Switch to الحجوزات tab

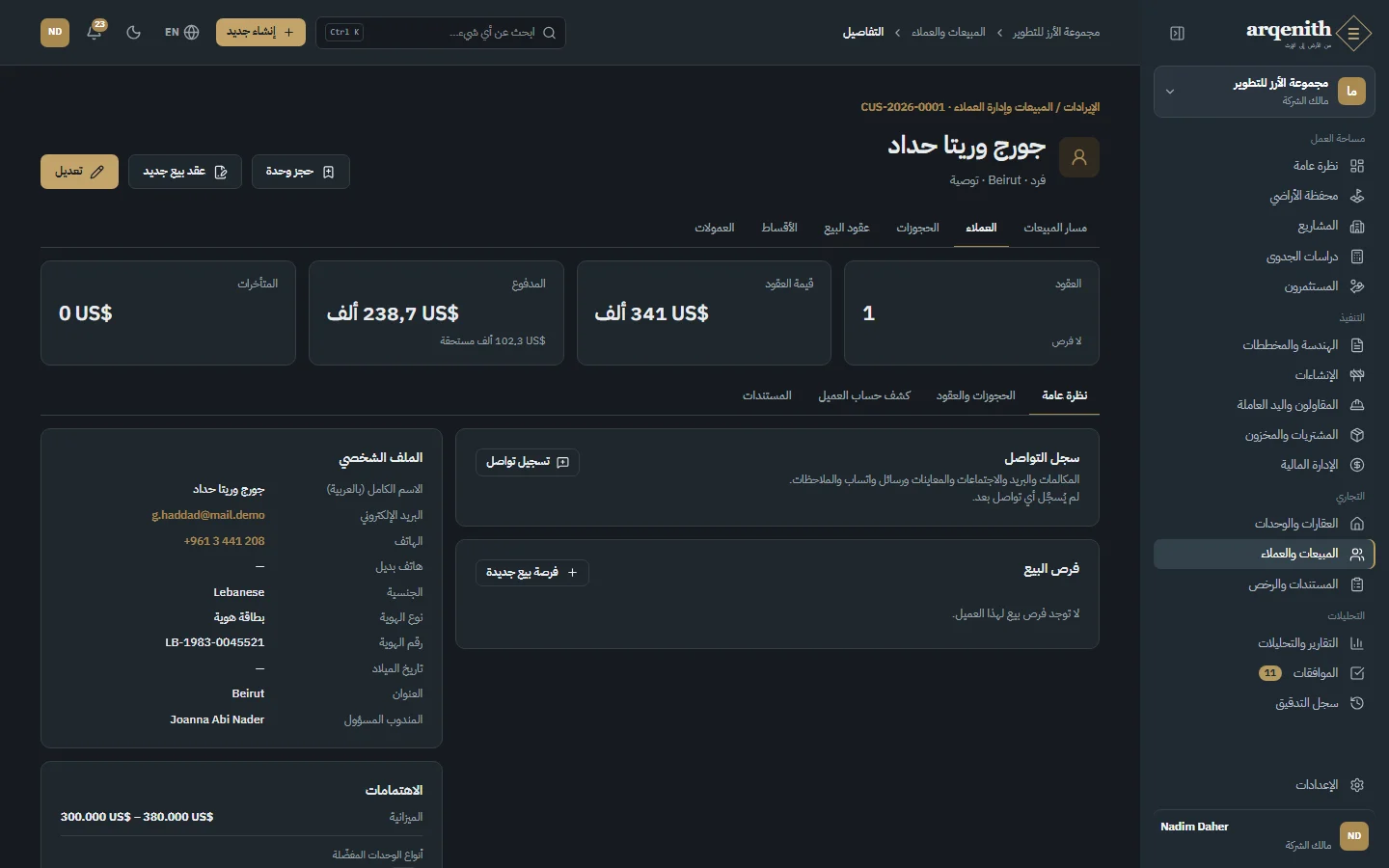pos(917,228)
